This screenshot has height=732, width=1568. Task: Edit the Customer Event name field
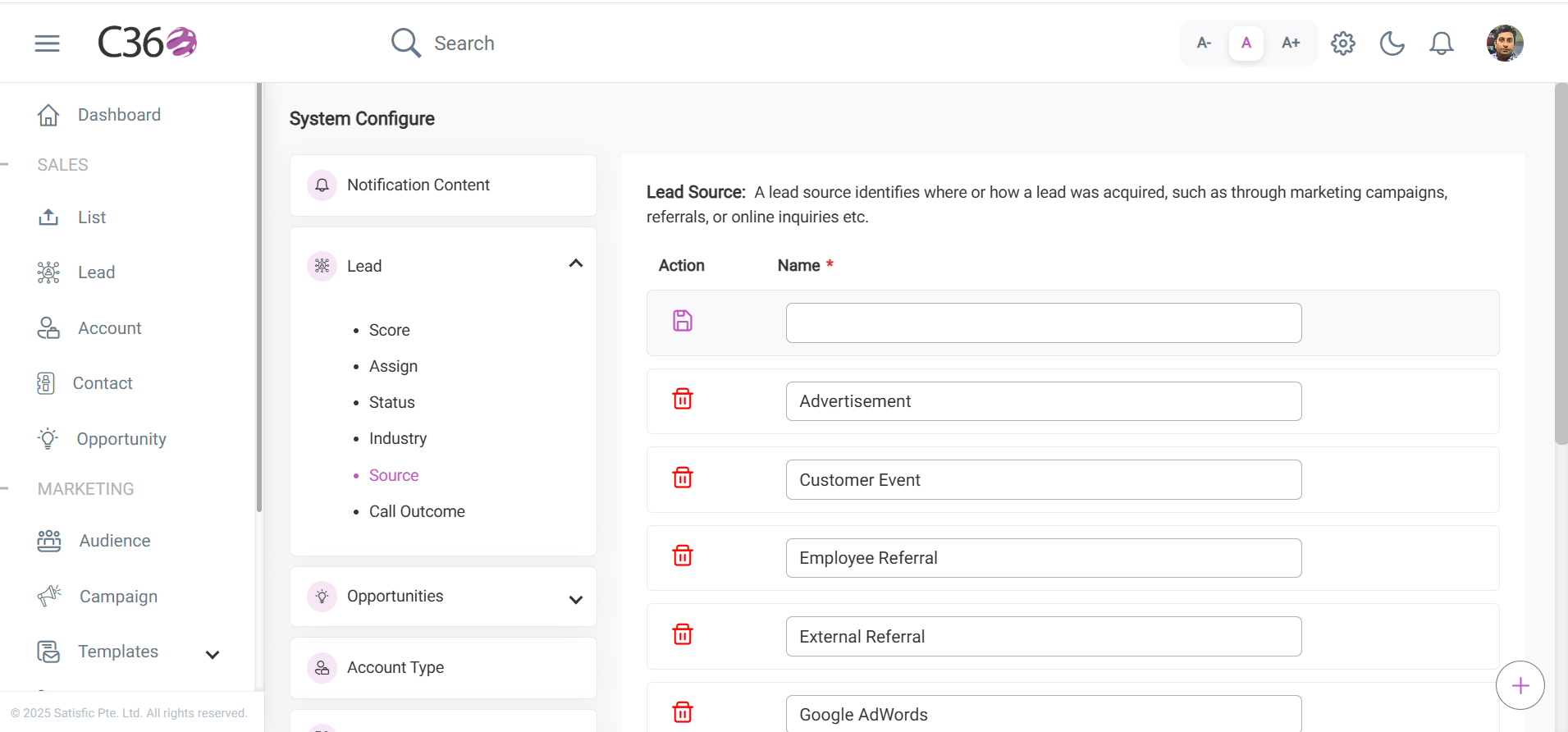coord(1044,479)
